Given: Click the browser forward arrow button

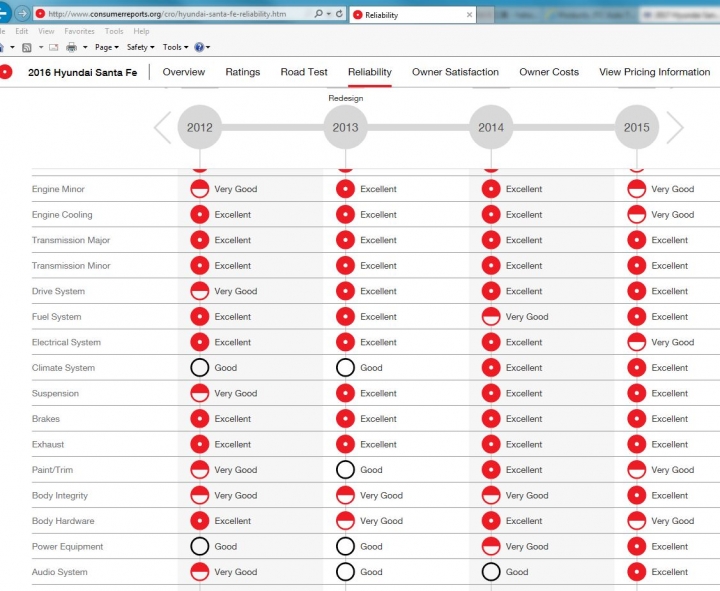Looking at the screenshot, I should (x=22, y=13).
